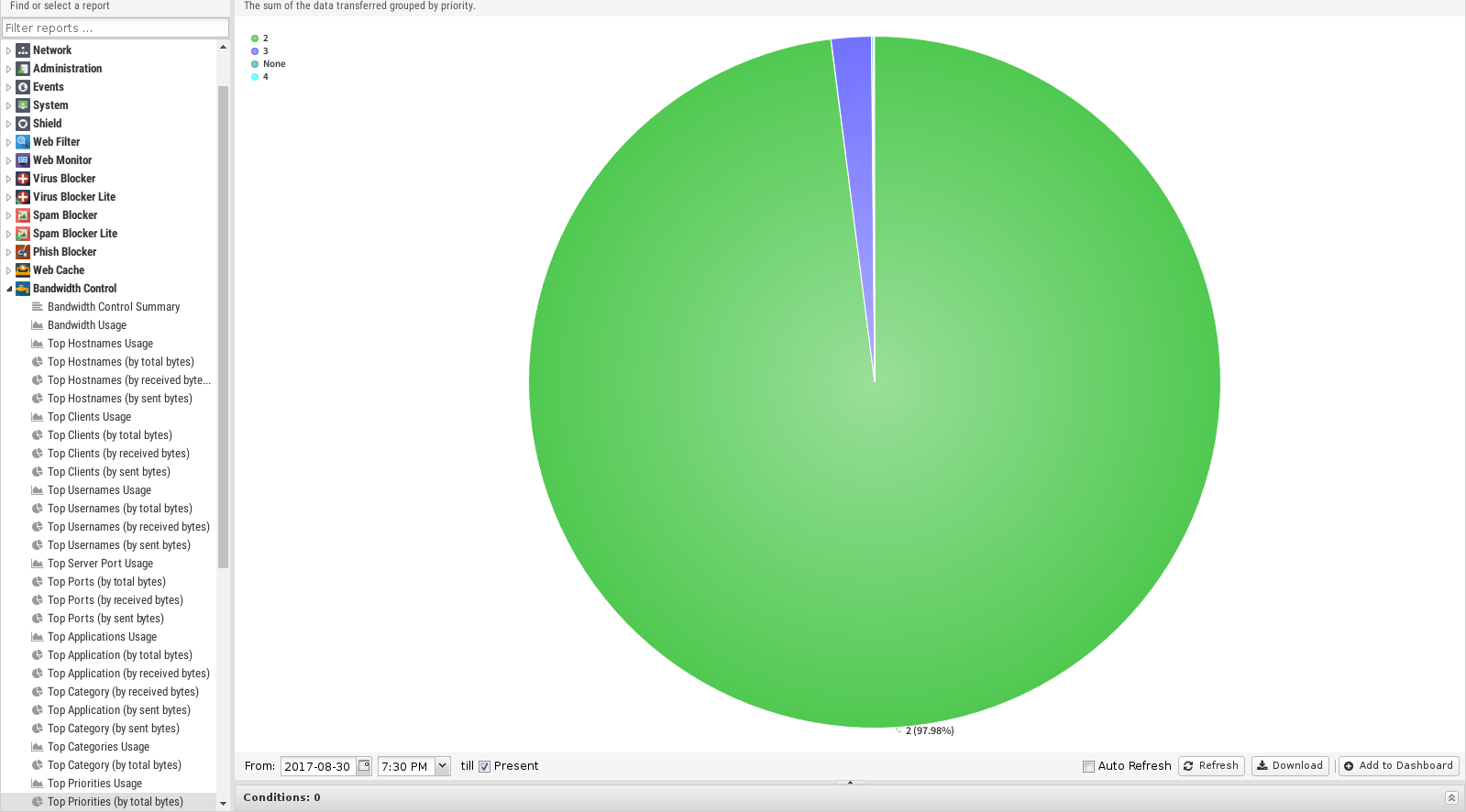The image size is (1466, 812).
Task: Click the Web Monitor category icon
Action: coord(23,160)
